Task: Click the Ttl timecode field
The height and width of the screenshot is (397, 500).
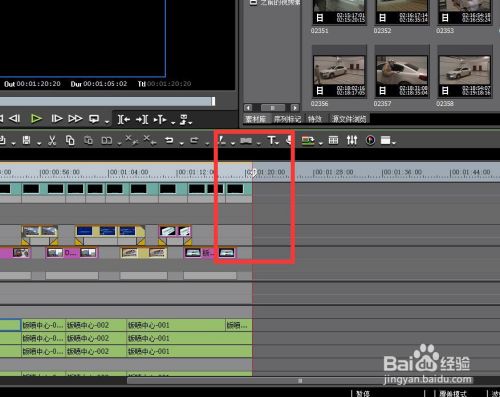Action: (x=169, y=84)
